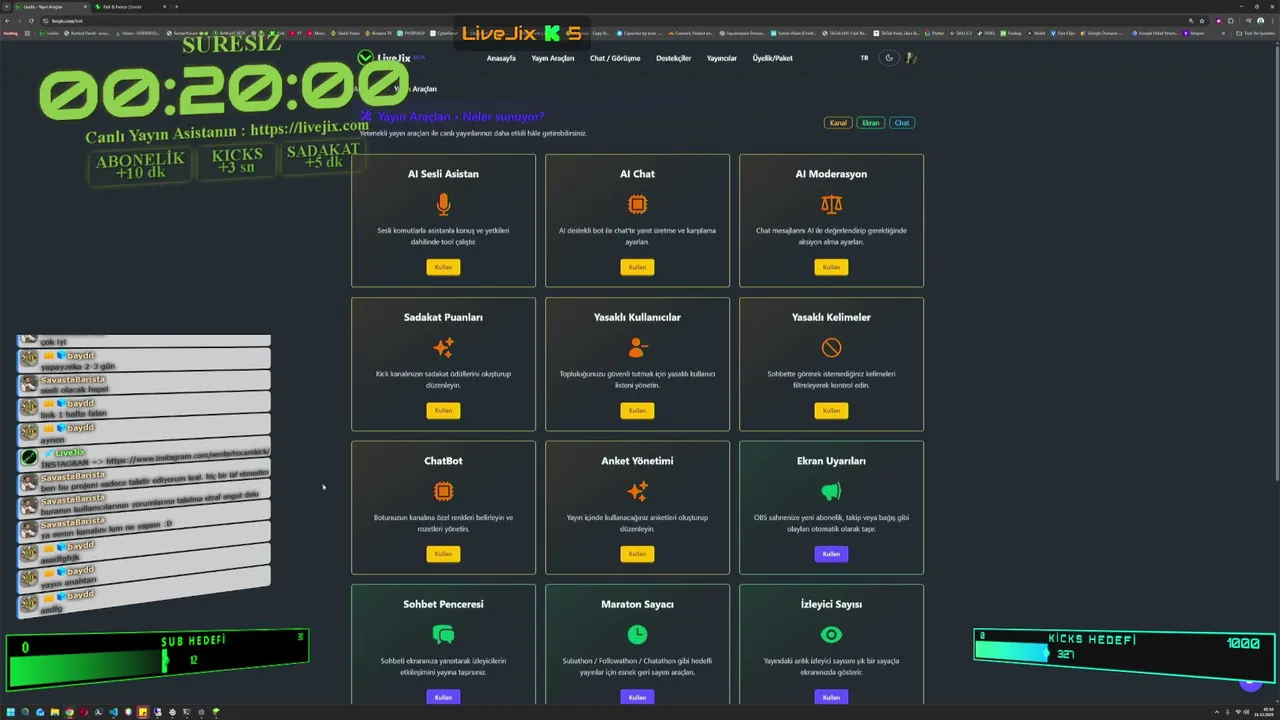
Task: Click Kullan under AI Moderasyon
Action: click(831, 267)
